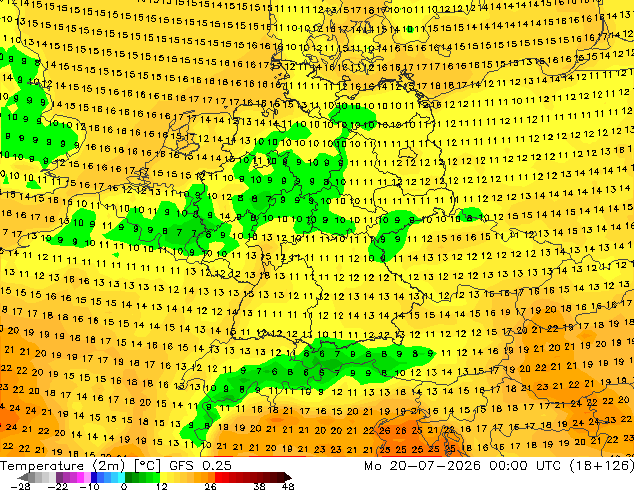Click the gray left arrow end of color scale
Screen dimensions: 634x490
coord(23,477)
